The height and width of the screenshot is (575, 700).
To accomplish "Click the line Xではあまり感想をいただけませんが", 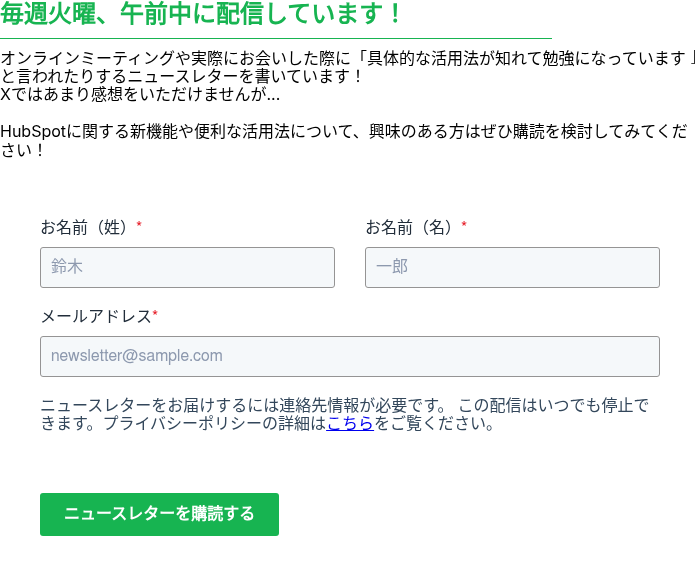I will tap(140, 94).
